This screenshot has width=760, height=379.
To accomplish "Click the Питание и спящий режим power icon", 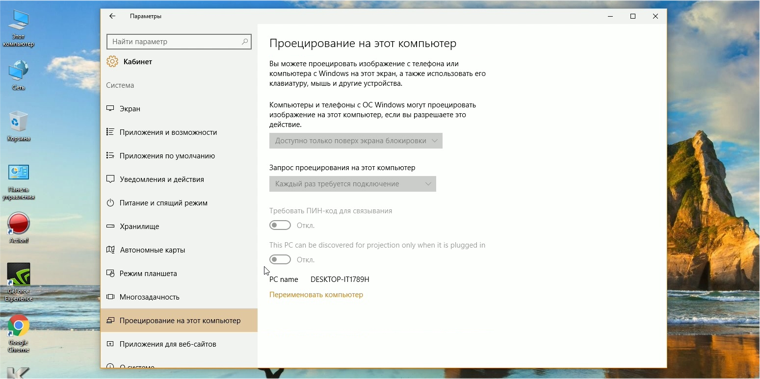I will click(x=110, y=203).
